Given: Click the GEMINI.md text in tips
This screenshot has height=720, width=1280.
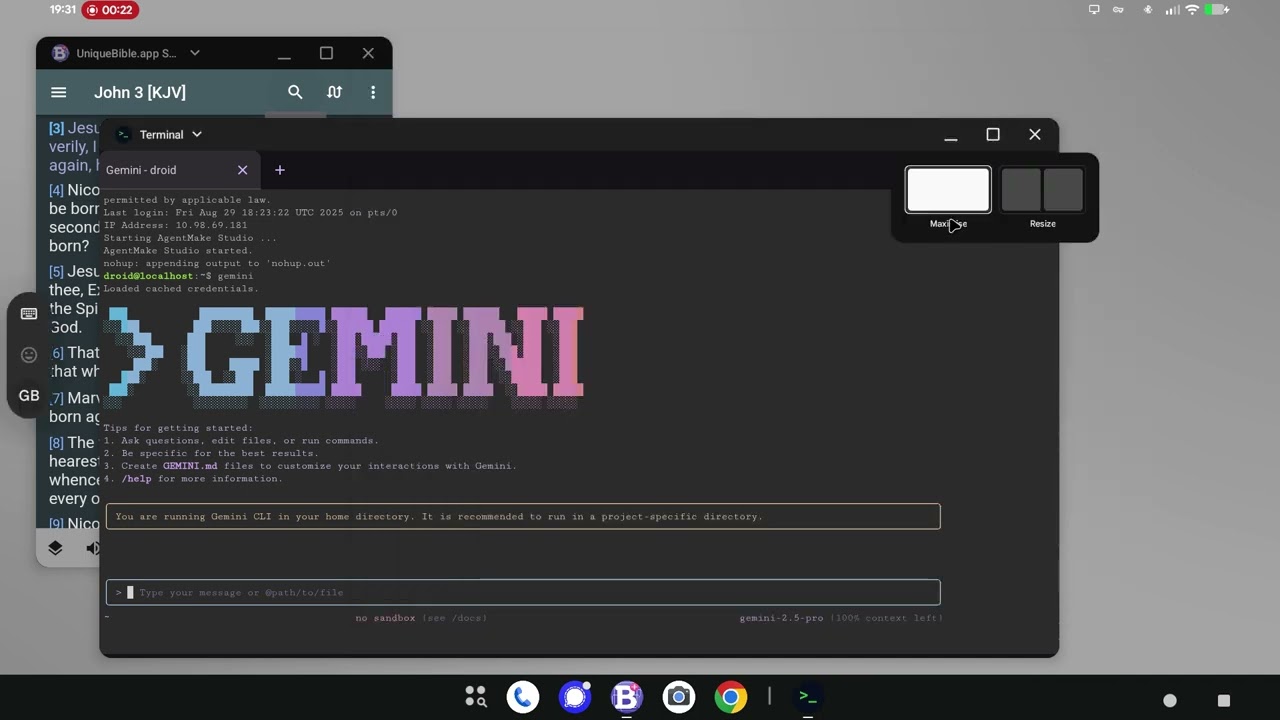Looking at the screenshot, I should point(190,466).
